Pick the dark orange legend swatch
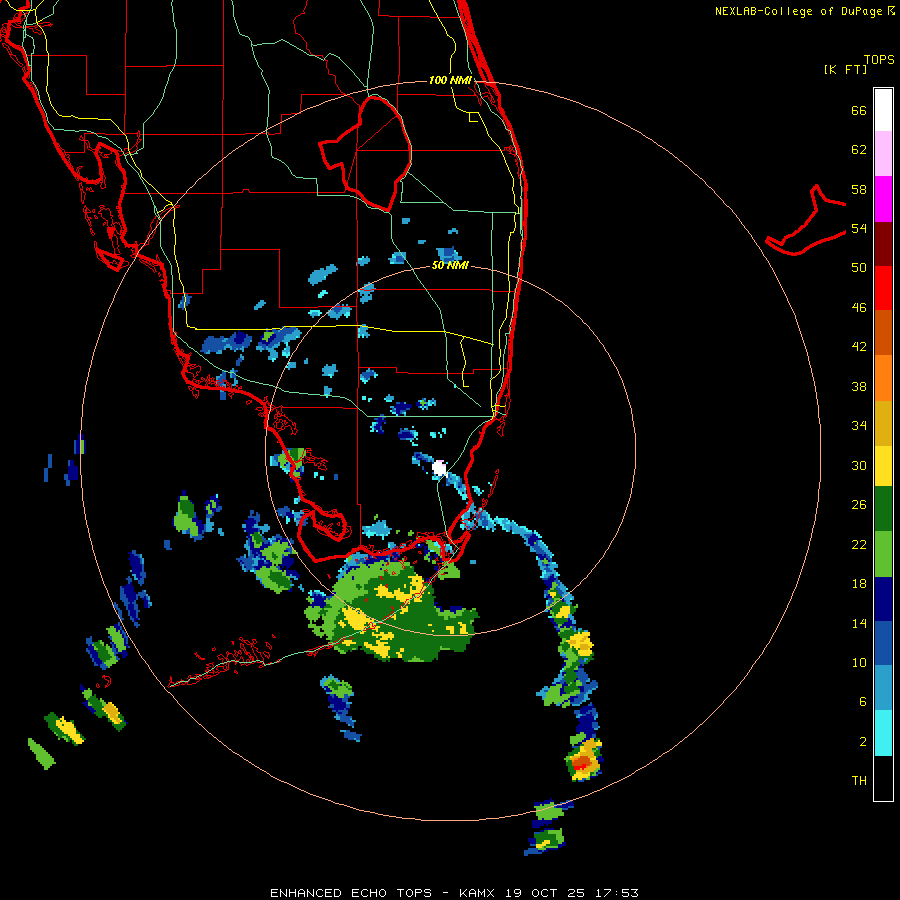Screen dimensions: 900x900 (x=883, y=332)
